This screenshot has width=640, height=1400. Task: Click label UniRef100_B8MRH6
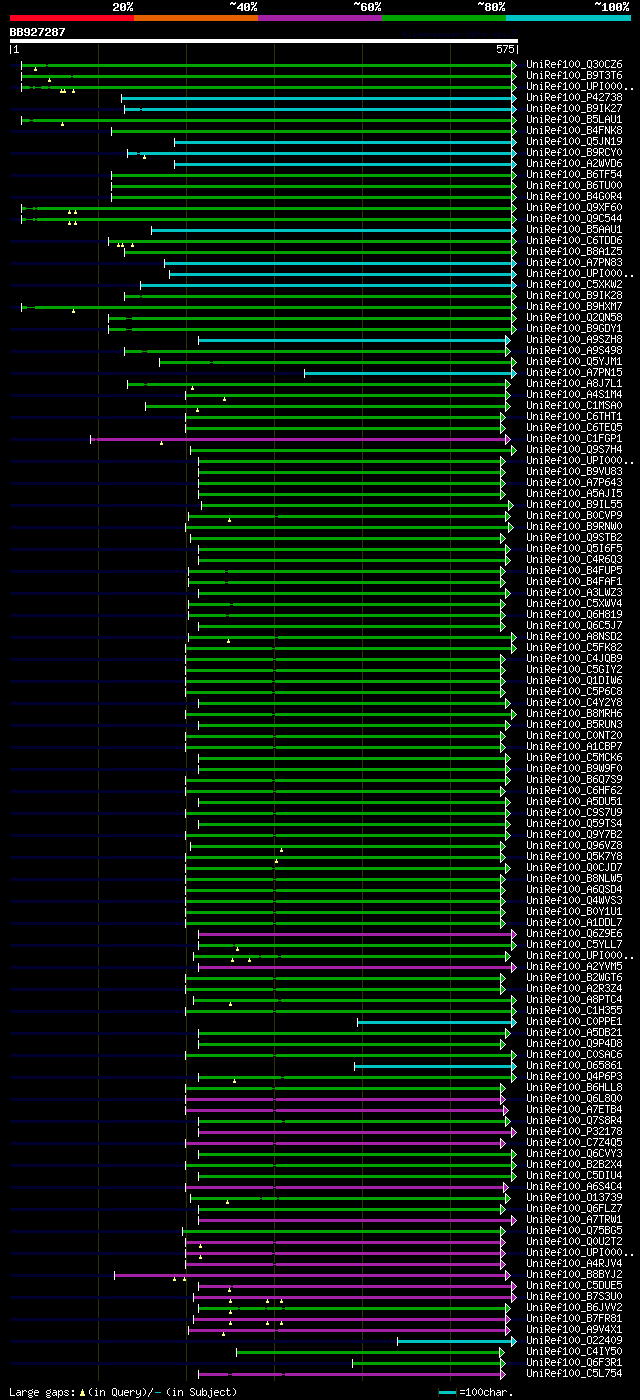pyautogui.click(x=574, y=714)
